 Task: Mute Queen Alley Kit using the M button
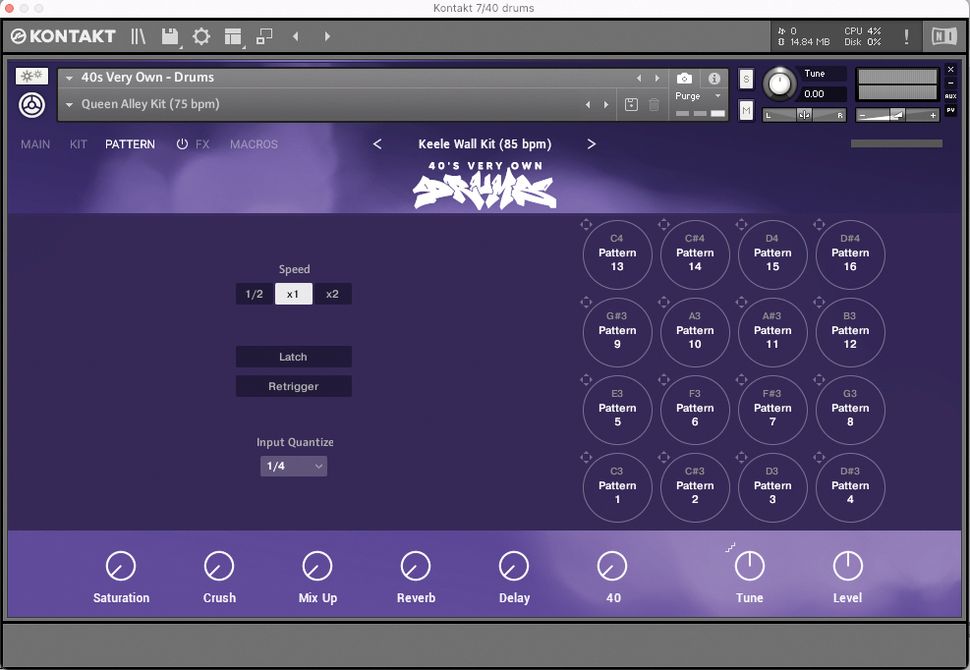click(745, 110)
